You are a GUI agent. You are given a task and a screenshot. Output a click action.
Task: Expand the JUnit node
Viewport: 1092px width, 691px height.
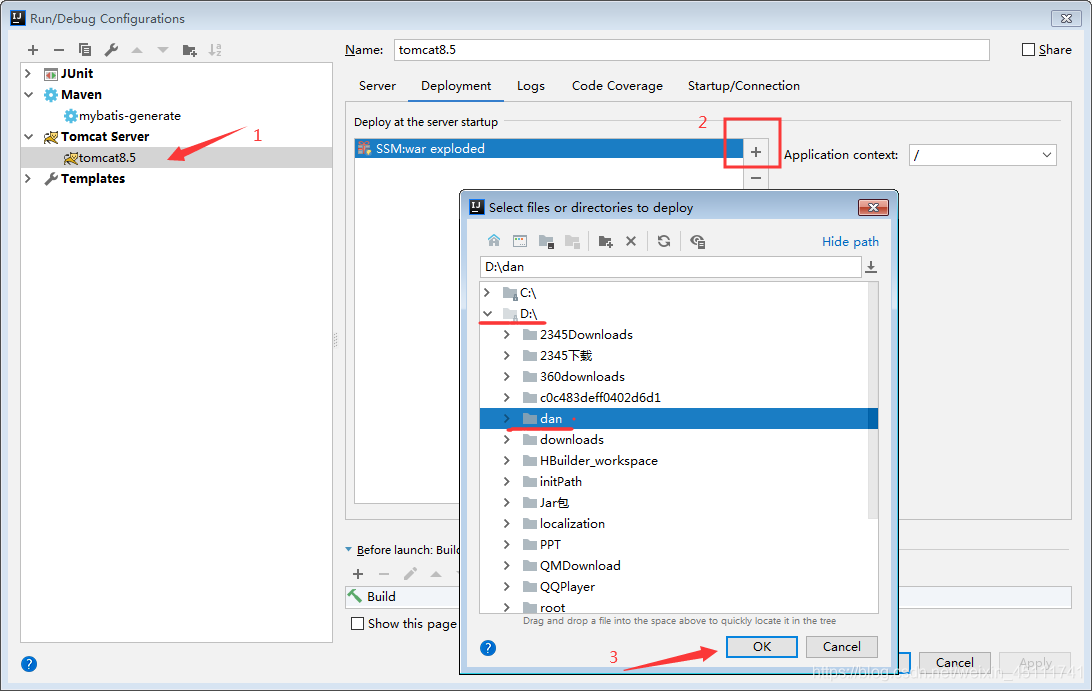click(x=28, y=73)
